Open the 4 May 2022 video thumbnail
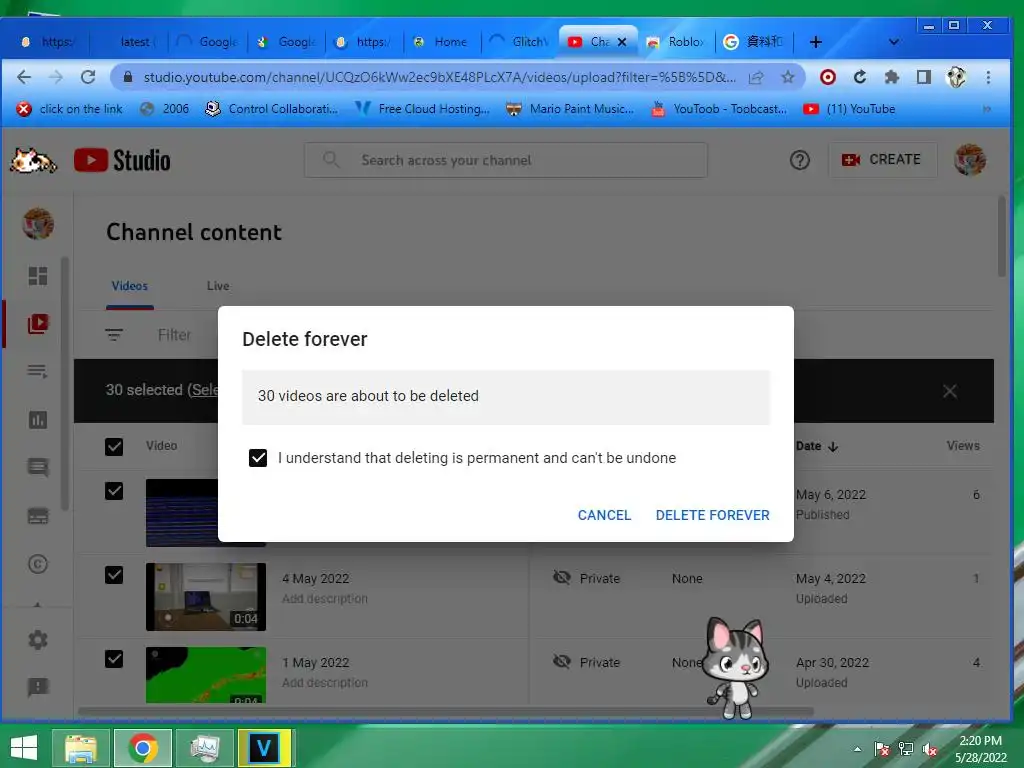Image resolution: width=1024 pixels, height=768 pixels. [x=206, y=597]
